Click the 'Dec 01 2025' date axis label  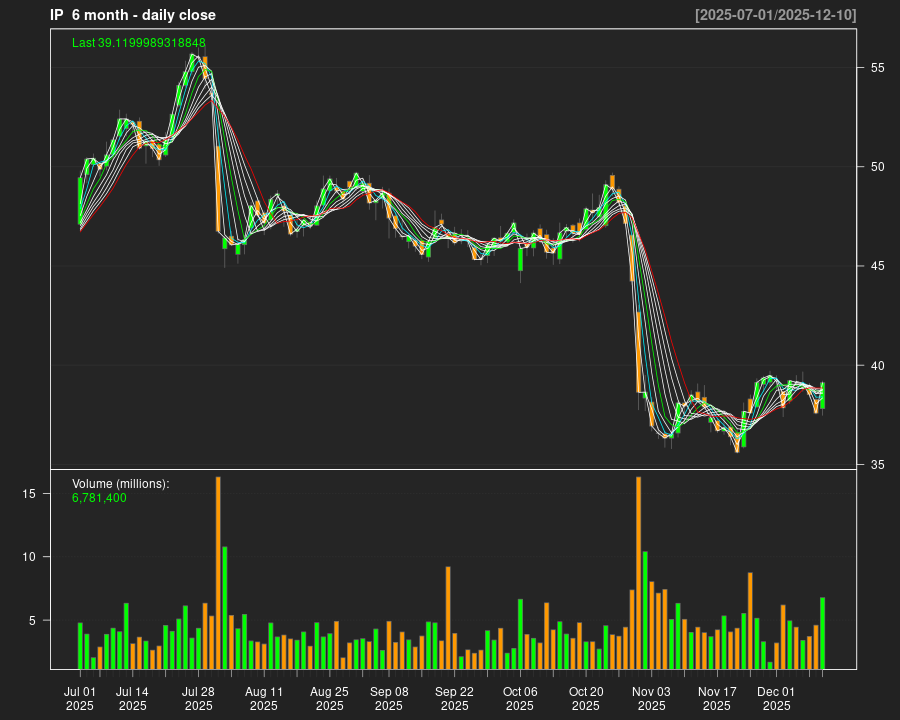point(776,698)
